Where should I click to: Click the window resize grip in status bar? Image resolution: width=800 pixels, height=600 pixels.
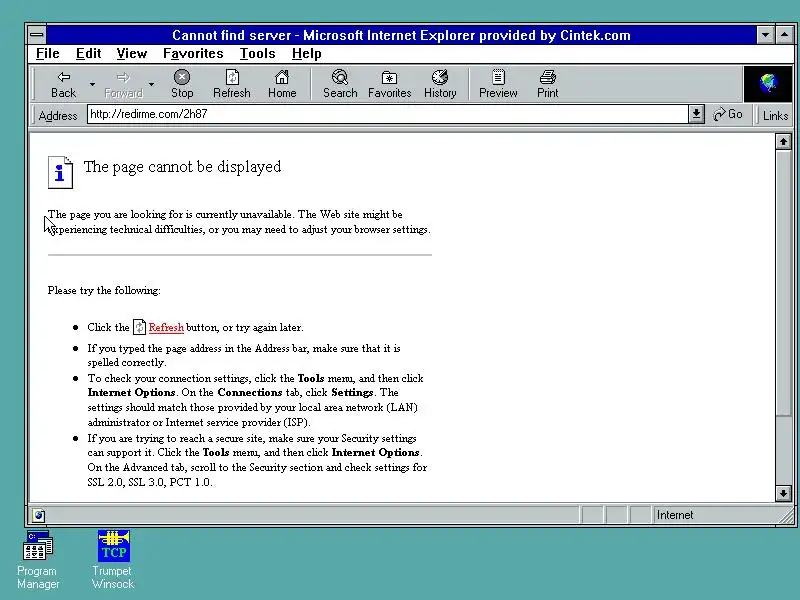point(787,516)
